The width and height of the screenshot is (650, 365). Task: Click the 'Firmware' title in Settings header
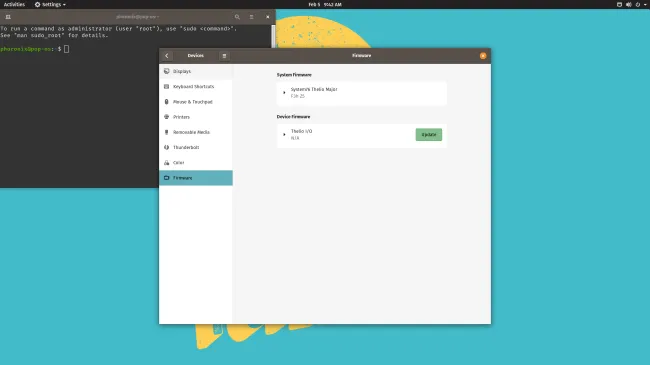[361, 56]
